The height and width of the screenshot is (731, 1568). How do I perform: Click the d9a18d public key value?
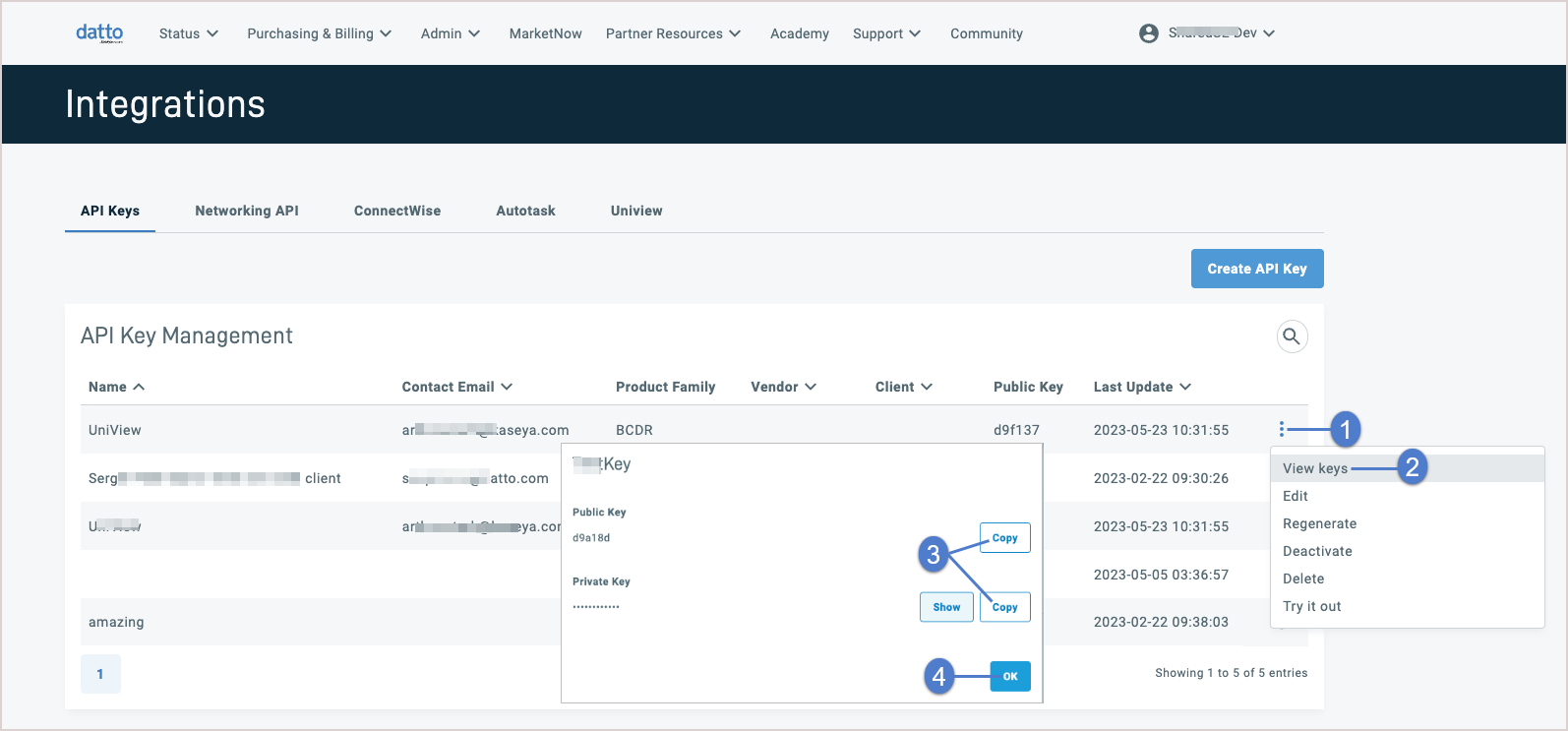[x=591, y=538]
